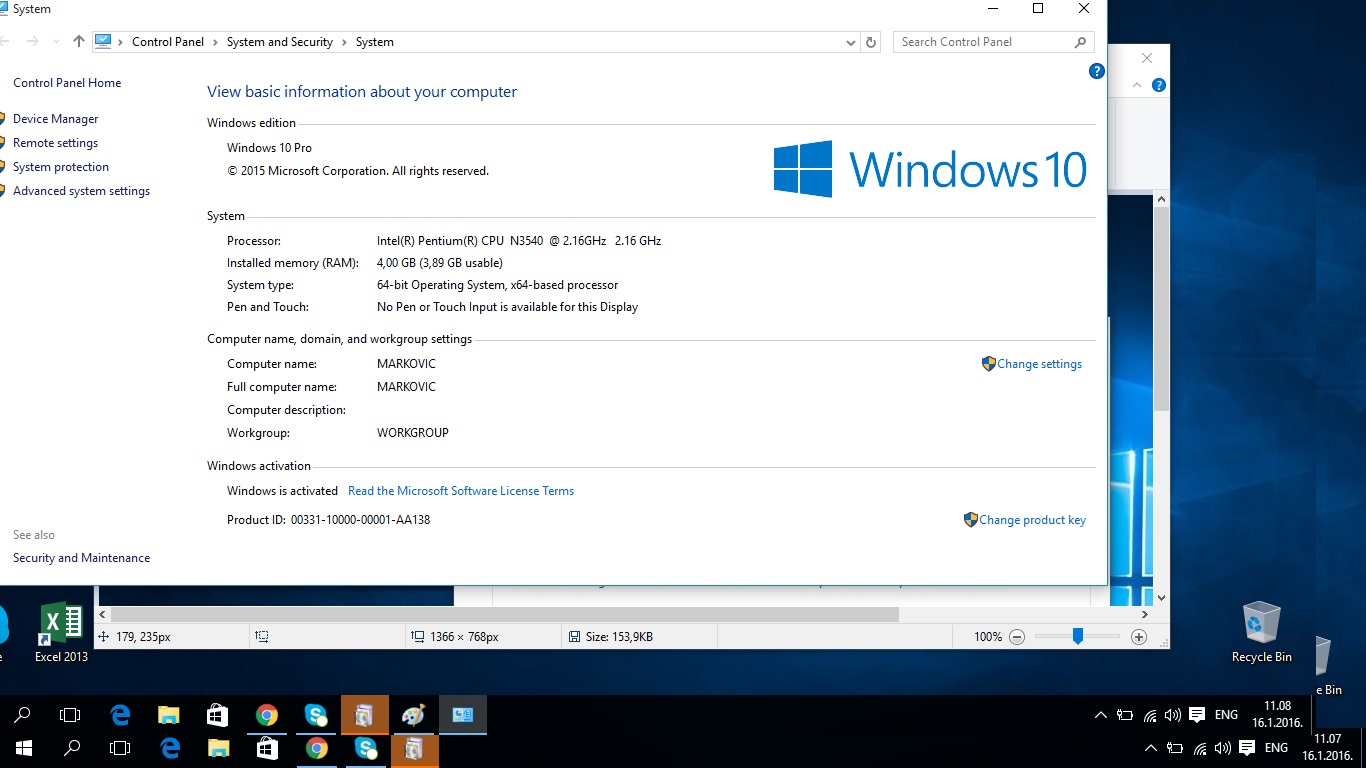
Task: Click the System and Security breadcrumb
Action: (280, 42)
